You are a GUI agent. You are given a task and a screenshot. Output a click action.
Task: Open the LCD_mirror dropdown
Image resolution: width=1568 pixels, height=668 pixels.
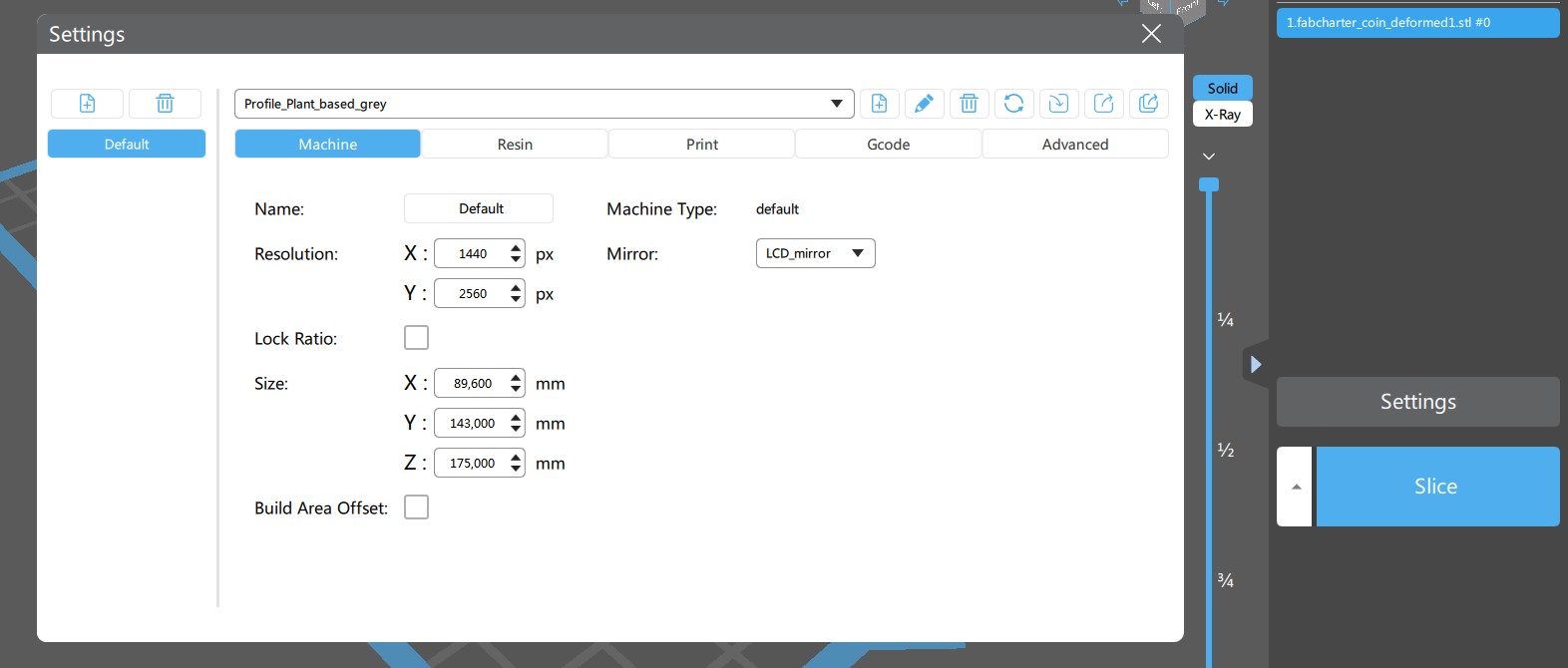click(x=816, y=253)
